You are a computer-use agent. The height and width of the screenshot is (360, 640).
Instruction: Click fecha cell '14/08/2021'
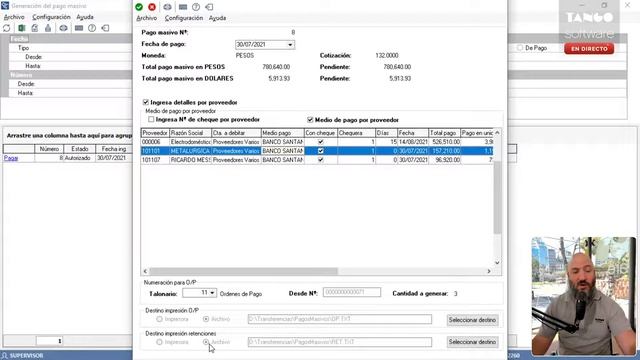click(413, 142)
